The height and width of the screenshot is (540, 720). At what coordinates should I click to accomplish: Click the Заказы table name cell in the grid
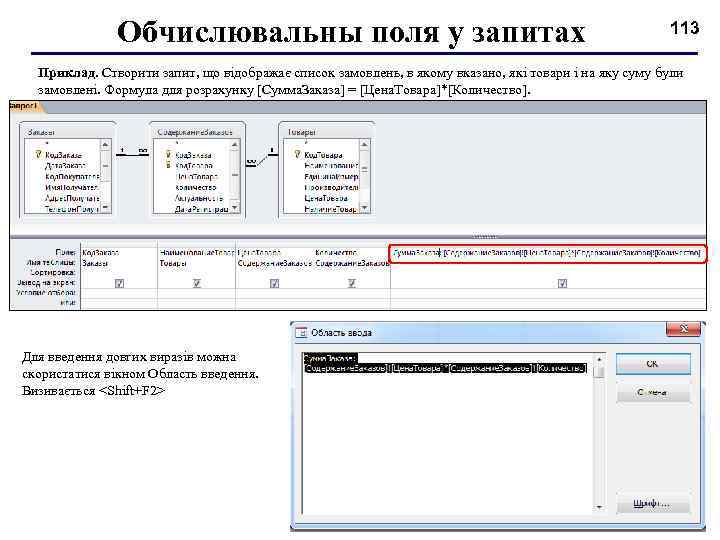[119, 263]
